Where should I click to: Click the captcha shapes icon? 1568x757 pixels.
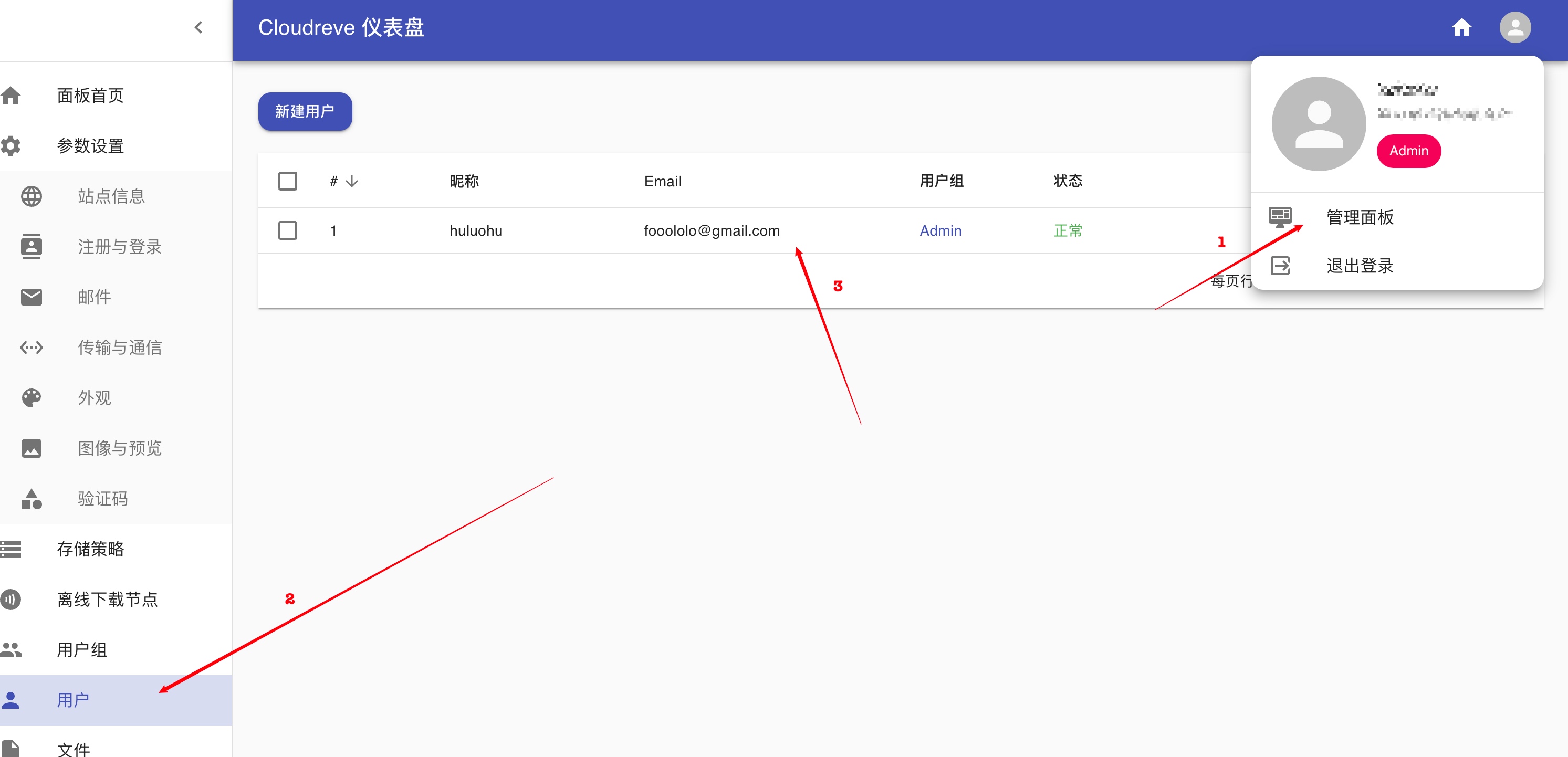point(31,499)
